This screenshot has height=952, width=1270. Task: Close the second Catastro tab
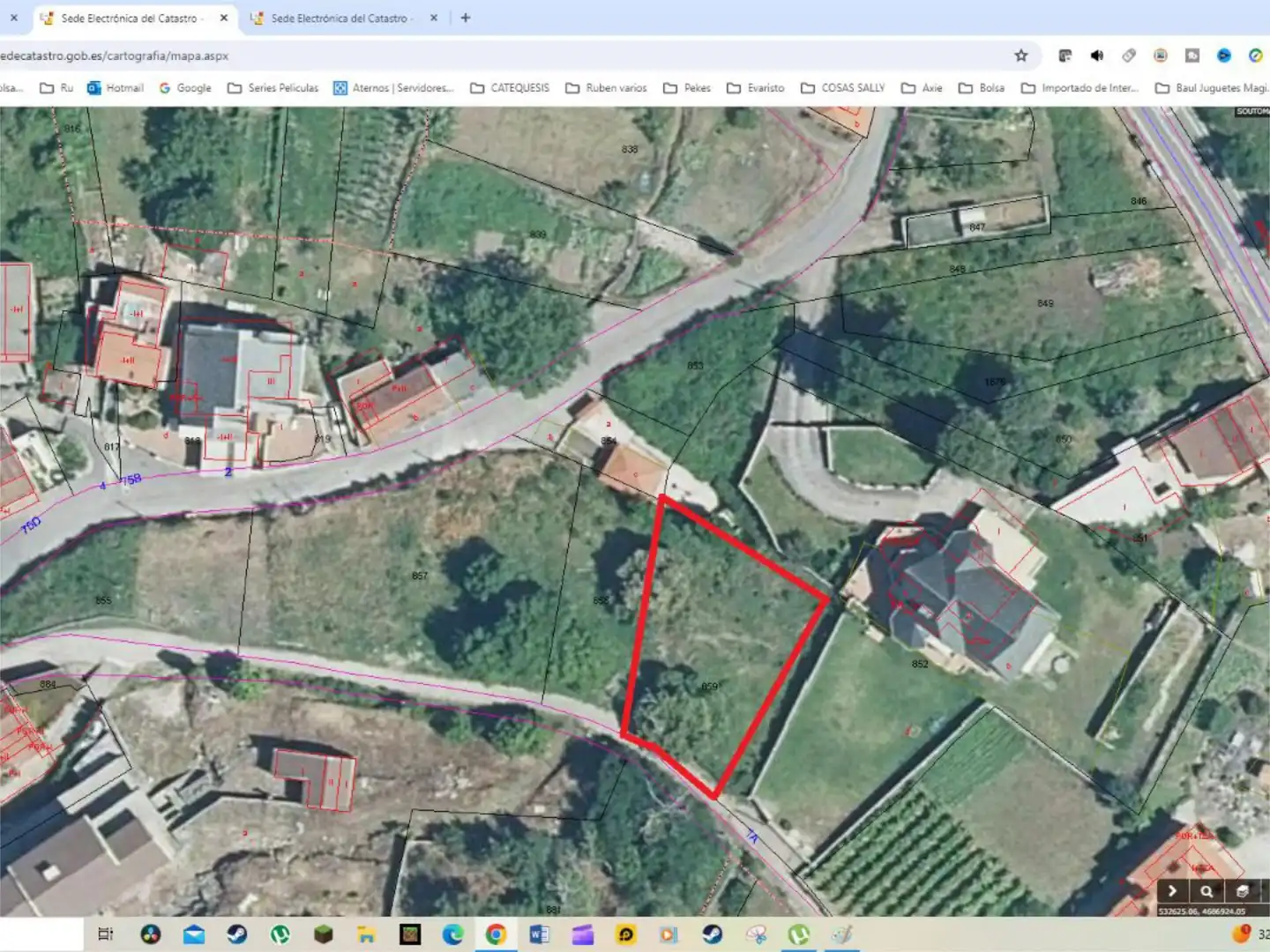[x=434, y=18]
